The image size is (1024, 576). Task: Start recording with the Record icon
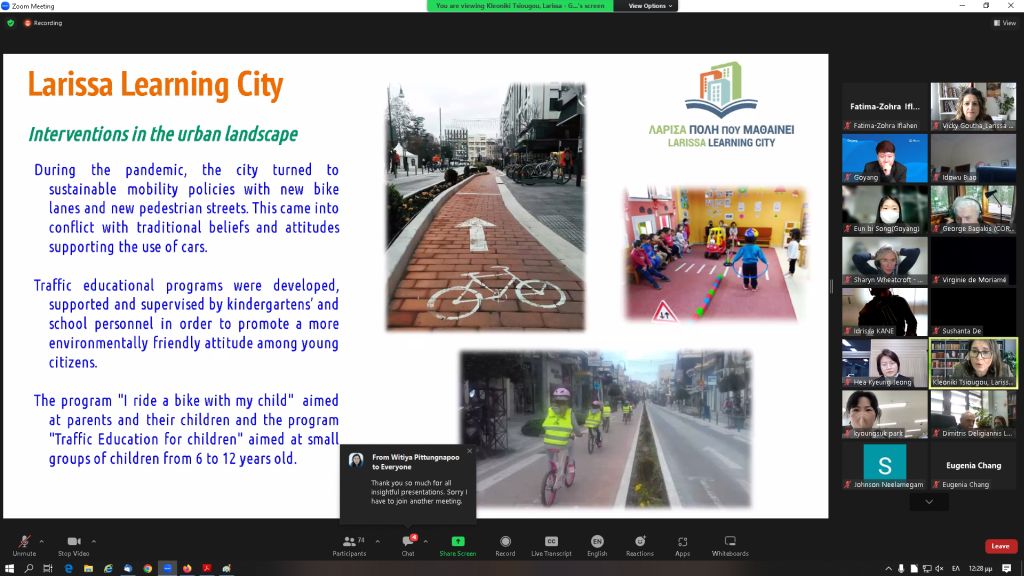coord(505,542)
